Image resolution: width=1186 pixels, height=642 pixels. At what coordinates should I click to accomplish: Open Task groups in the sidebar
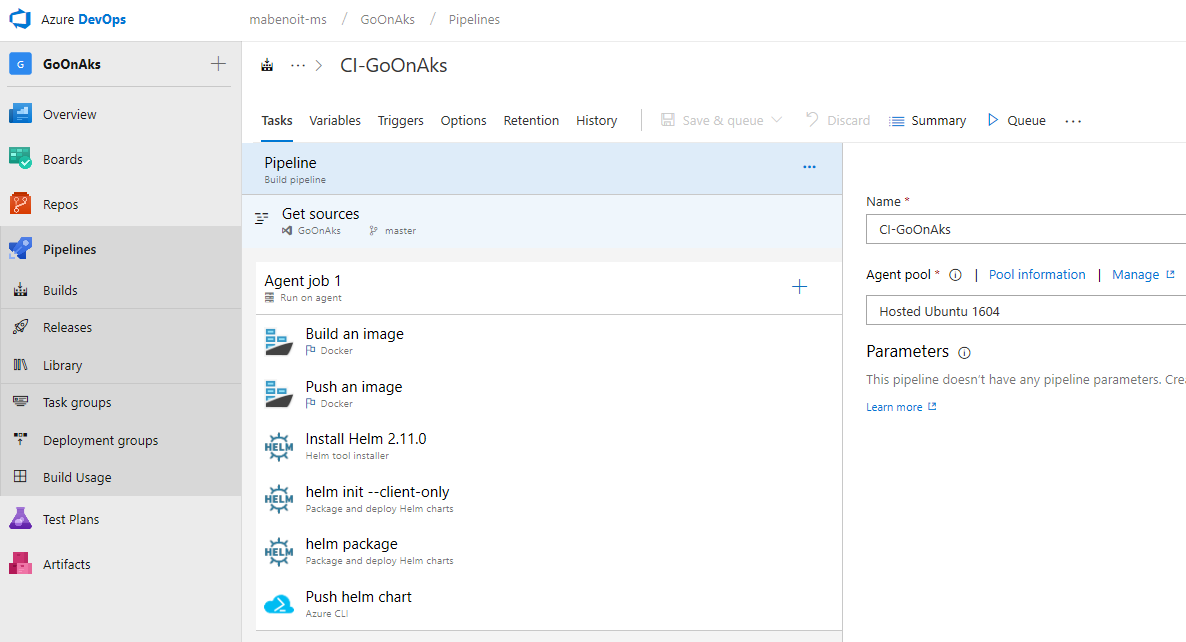(x=75, y=402)
